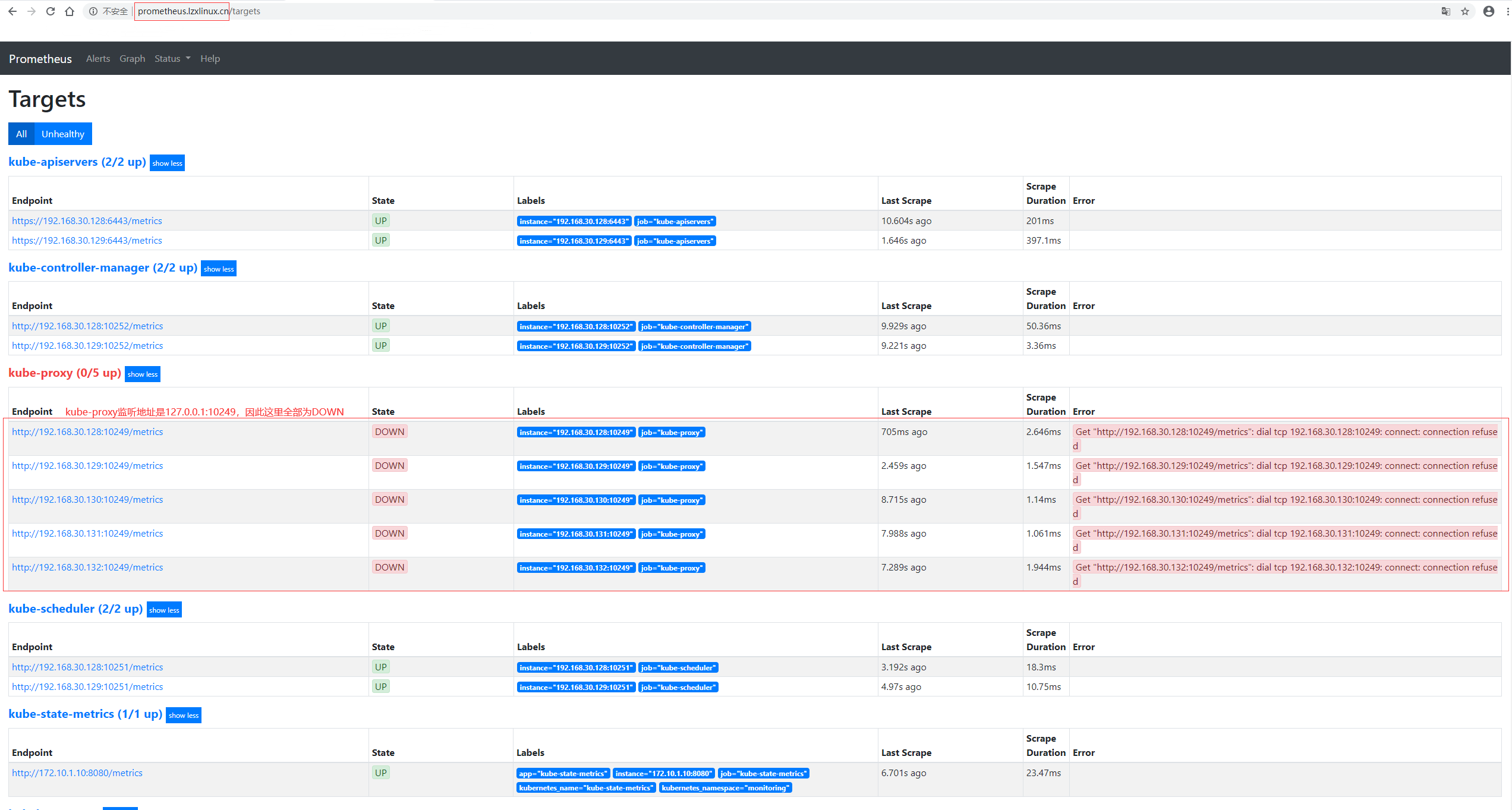This screenshot has width=1512, height=810.
Task: Click the kube-proxy (0/5 up) heading
Action: 65,373
